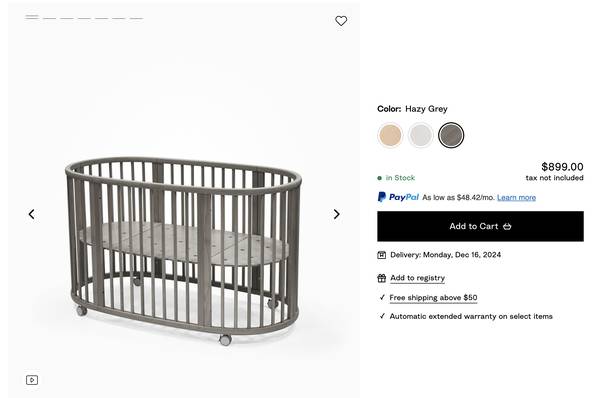Play the product video from bottom-left icon
Image resolution: width=600 pixels, height=398 pixels.
tap(32, 380)
